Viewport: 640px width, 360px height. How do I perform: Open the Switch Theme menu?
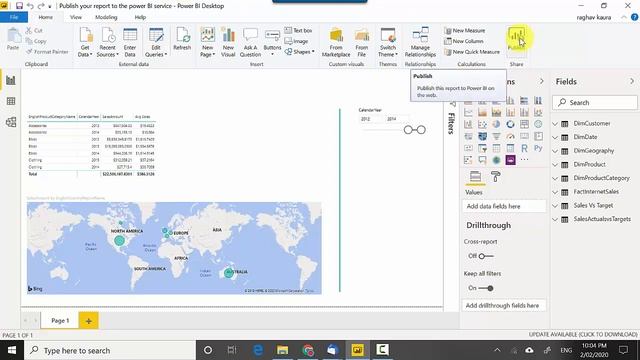pos(388,42)
